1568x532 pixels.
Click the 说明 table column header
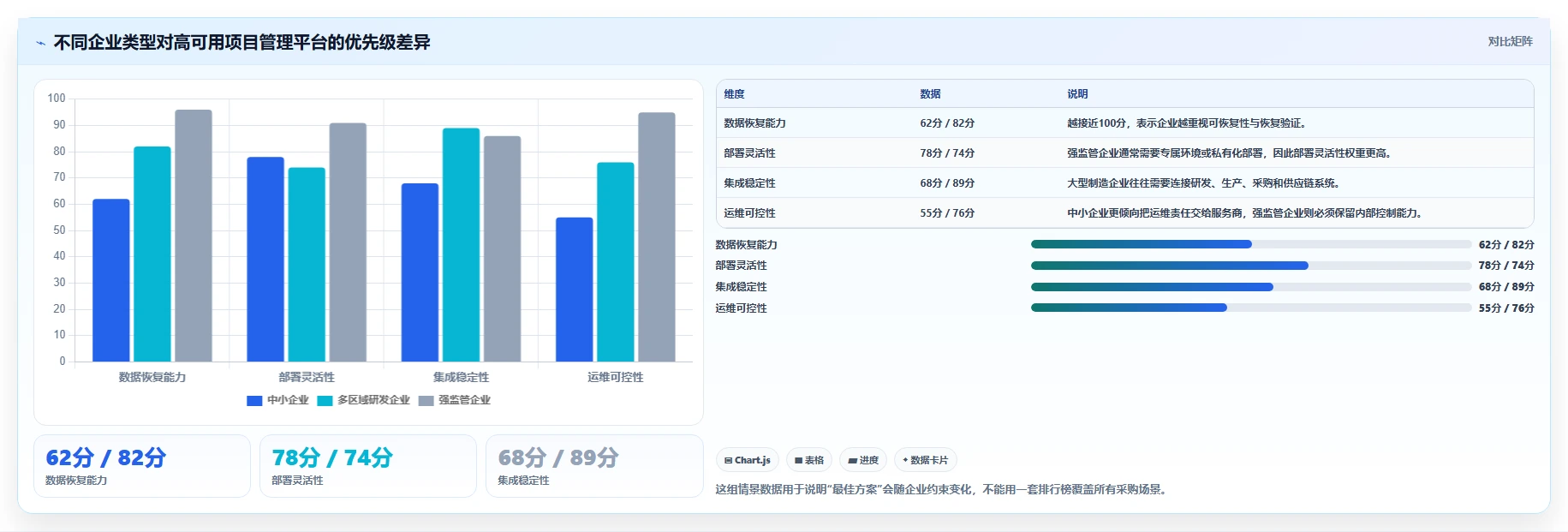(1077, 94)
